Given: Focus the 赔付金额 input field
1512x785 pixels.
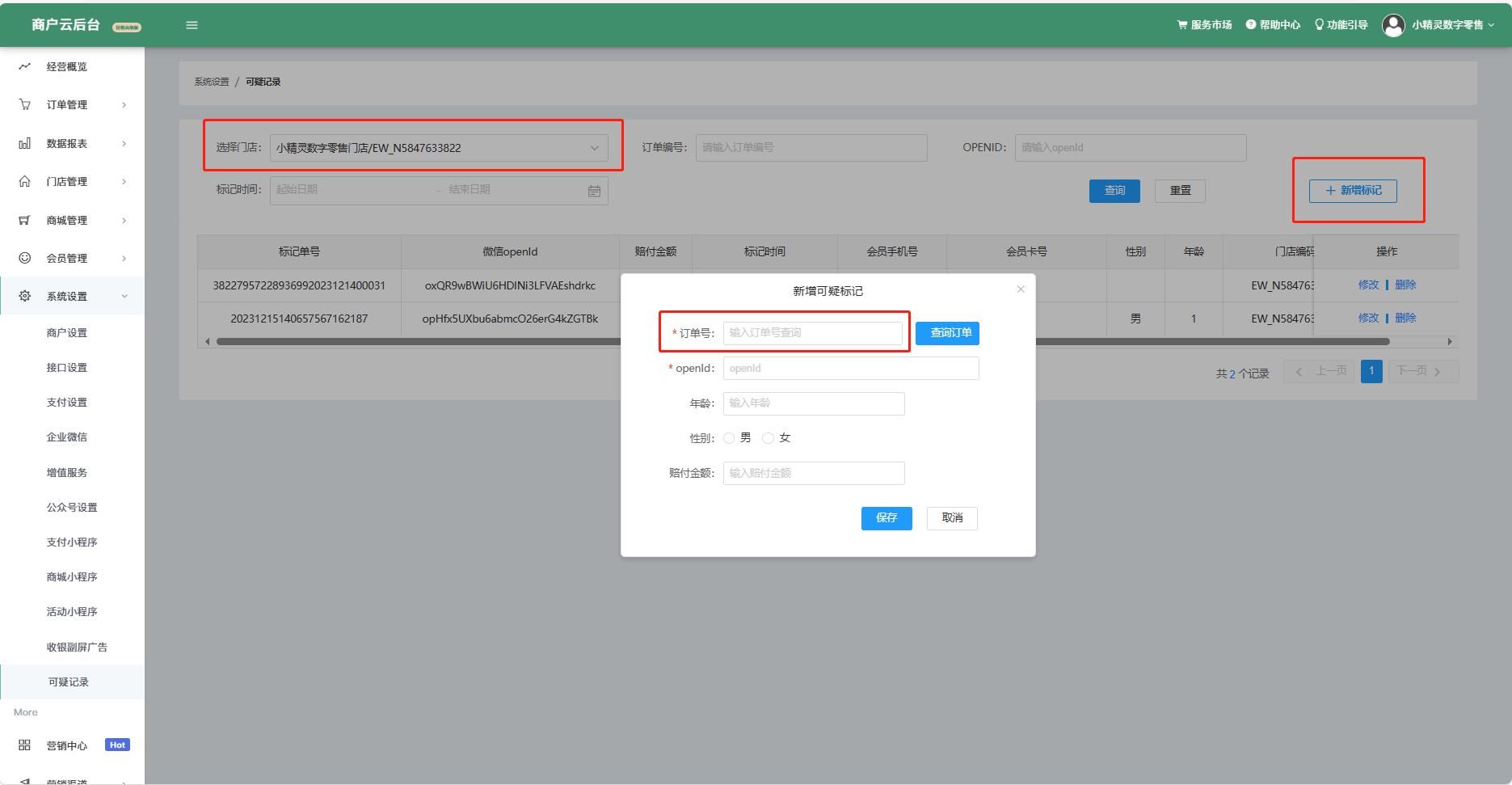Looking at the screenshot, I should click(x=814, y=473).
